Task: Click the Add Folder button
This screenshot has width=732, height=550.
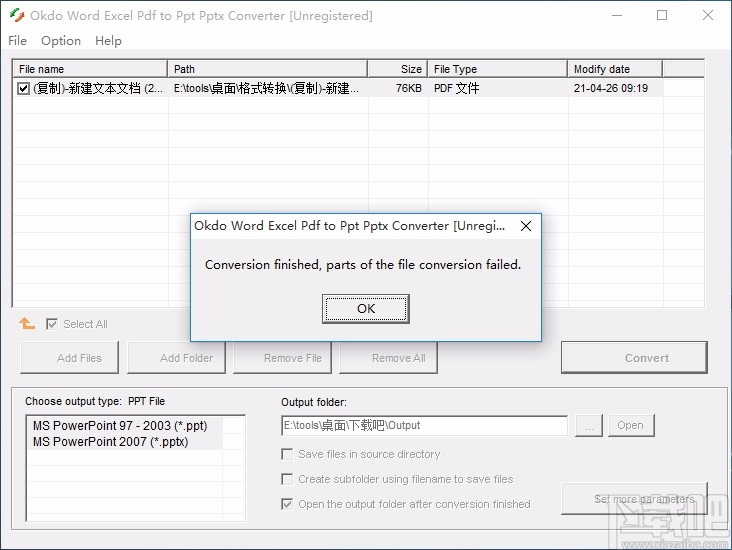Action: (x=176, y=358)
